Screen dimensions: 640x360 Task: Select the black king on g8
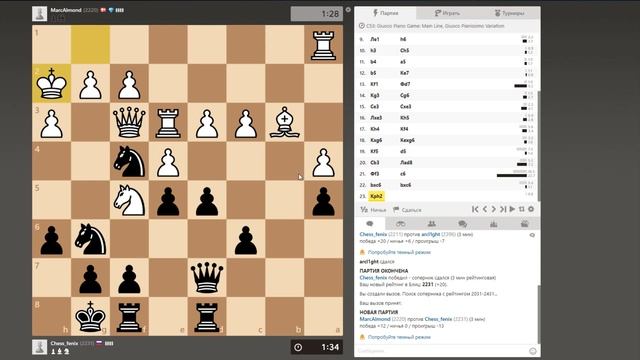tap(90, 316)
